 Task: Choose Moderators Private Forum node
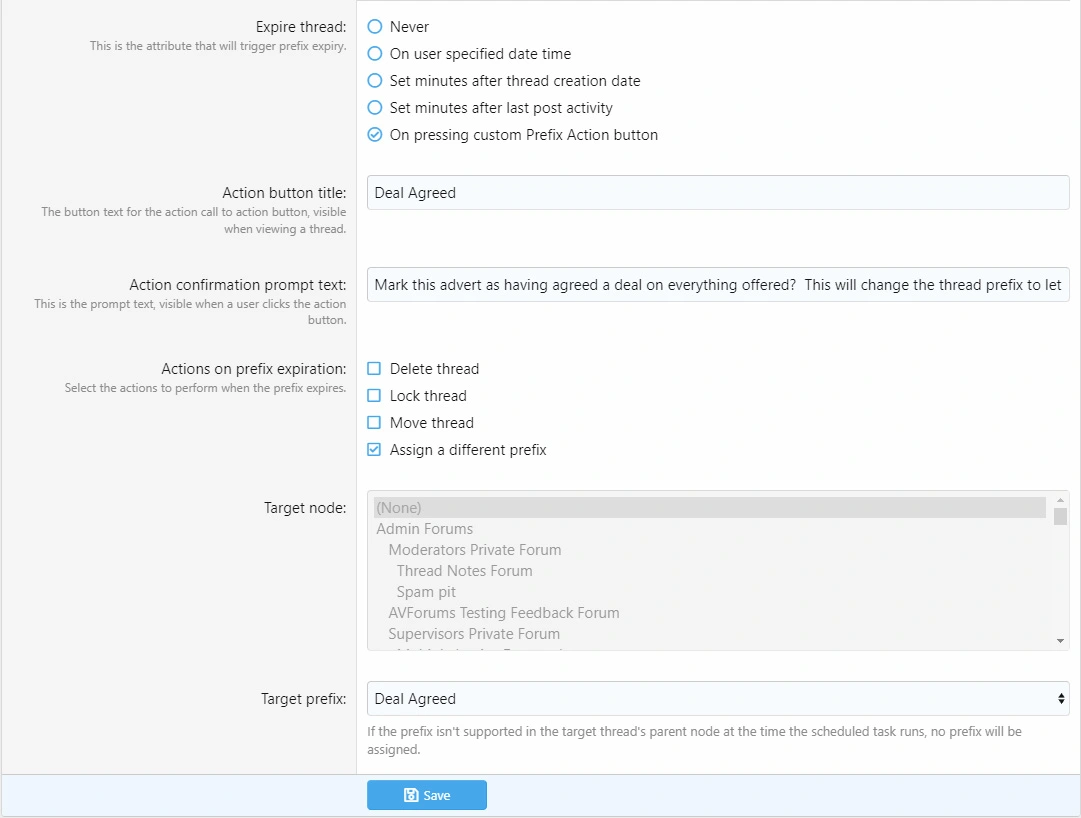(x=475, y=550)
